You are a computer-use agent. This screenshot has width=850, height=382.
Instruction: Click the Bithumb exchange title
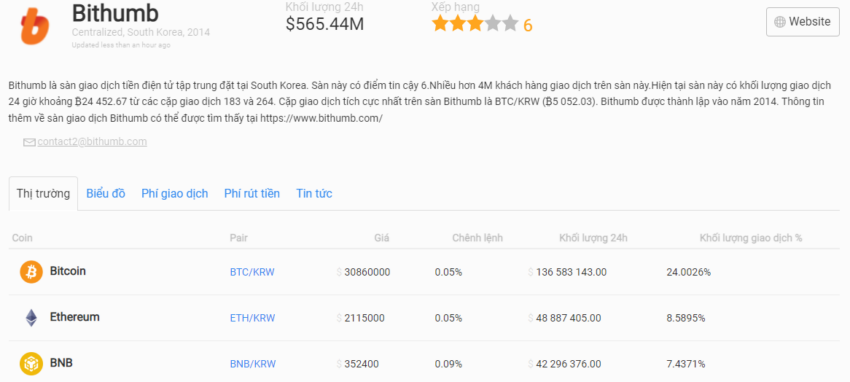pyautogui.click(x=115, y=13)
